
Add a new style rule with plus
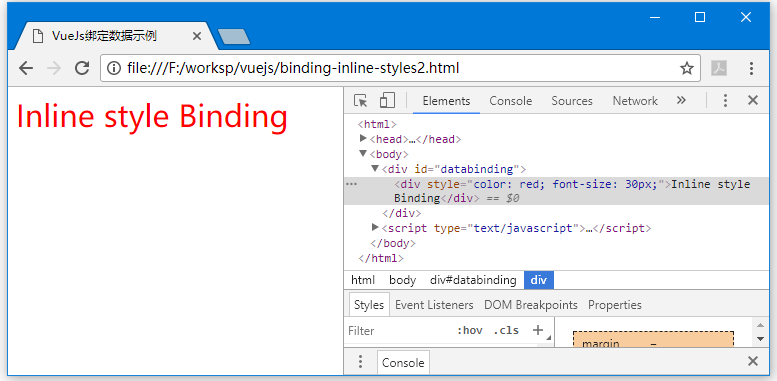tap(538, 330)
